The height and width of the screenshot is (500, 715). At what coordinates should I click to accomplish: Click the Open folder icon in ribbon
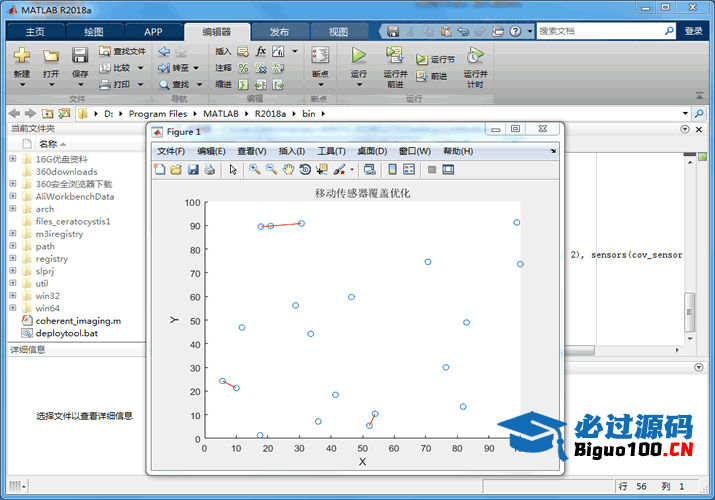[x=51, y=56]
